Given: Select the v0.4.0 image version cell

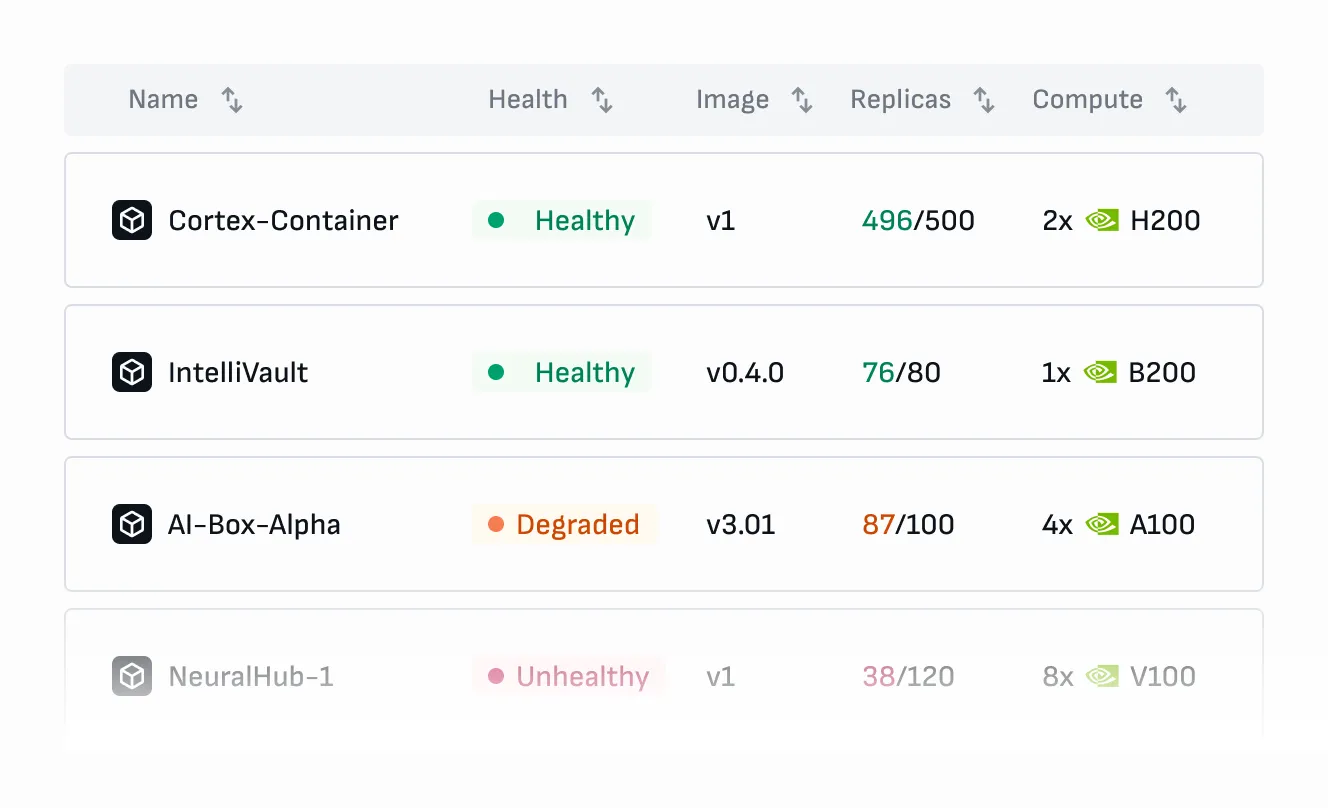Looking at the screenshot, I should (x=744, y=372).
